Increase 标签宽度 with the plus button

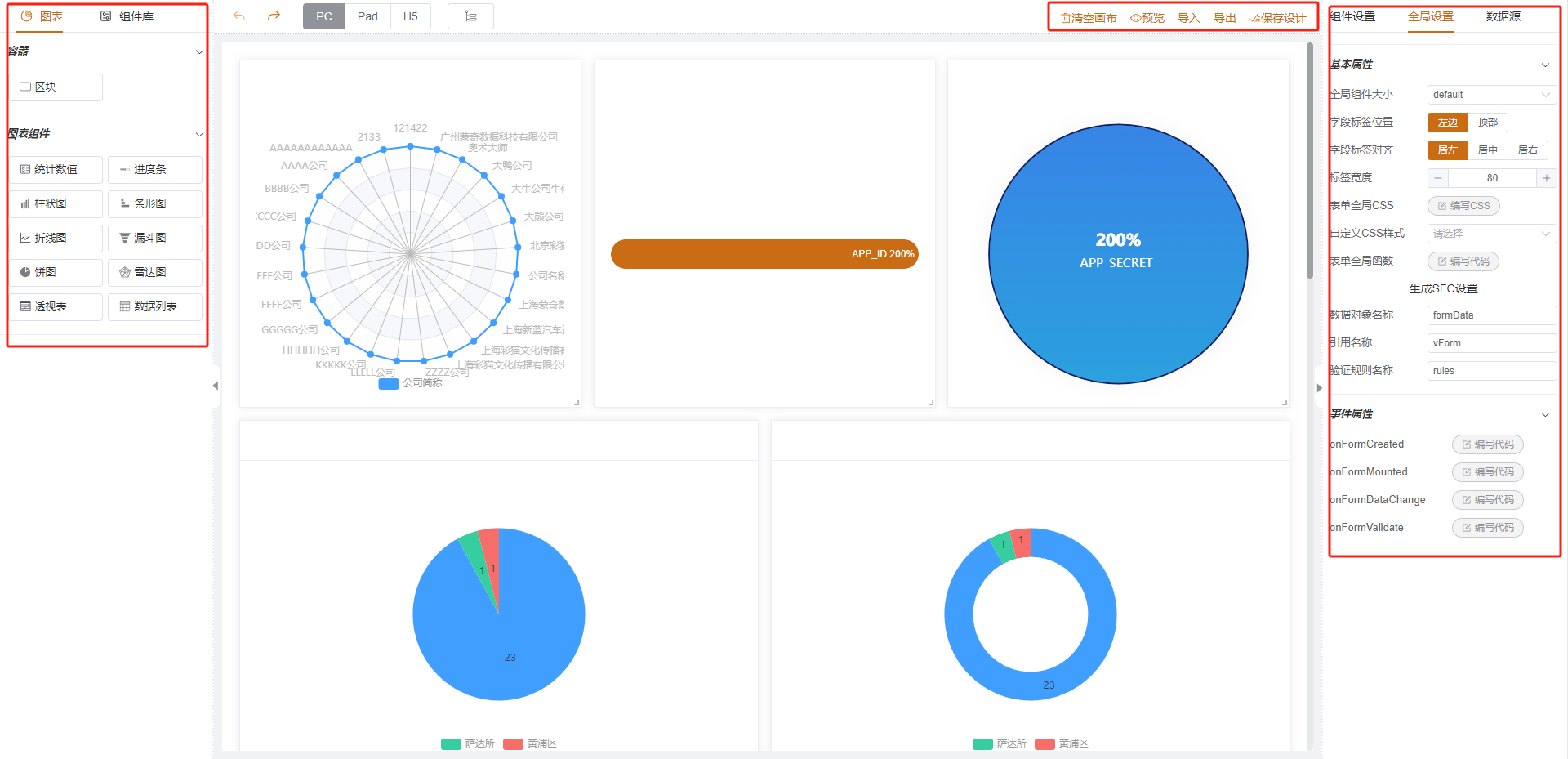pyautogui.click(x=1546, y=178)
